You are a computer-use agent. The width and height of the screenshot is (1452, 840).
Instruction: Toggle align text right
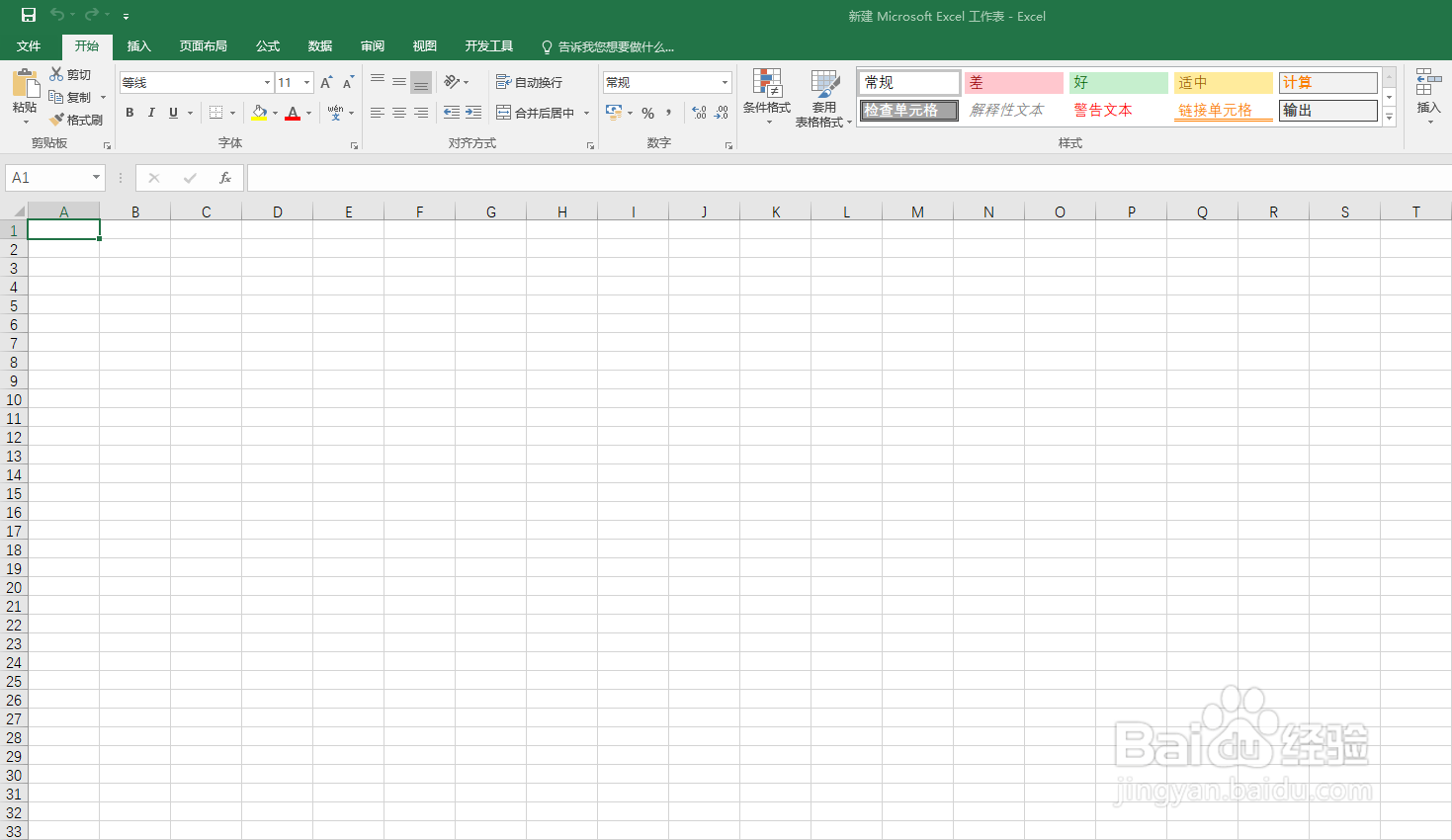[421, 113]
